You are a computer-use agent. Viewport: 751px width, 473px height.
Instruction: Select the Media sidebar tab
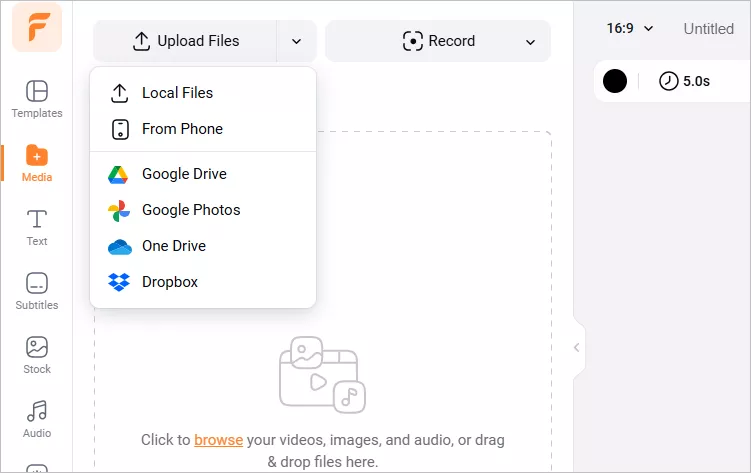[x=37, y=163]
